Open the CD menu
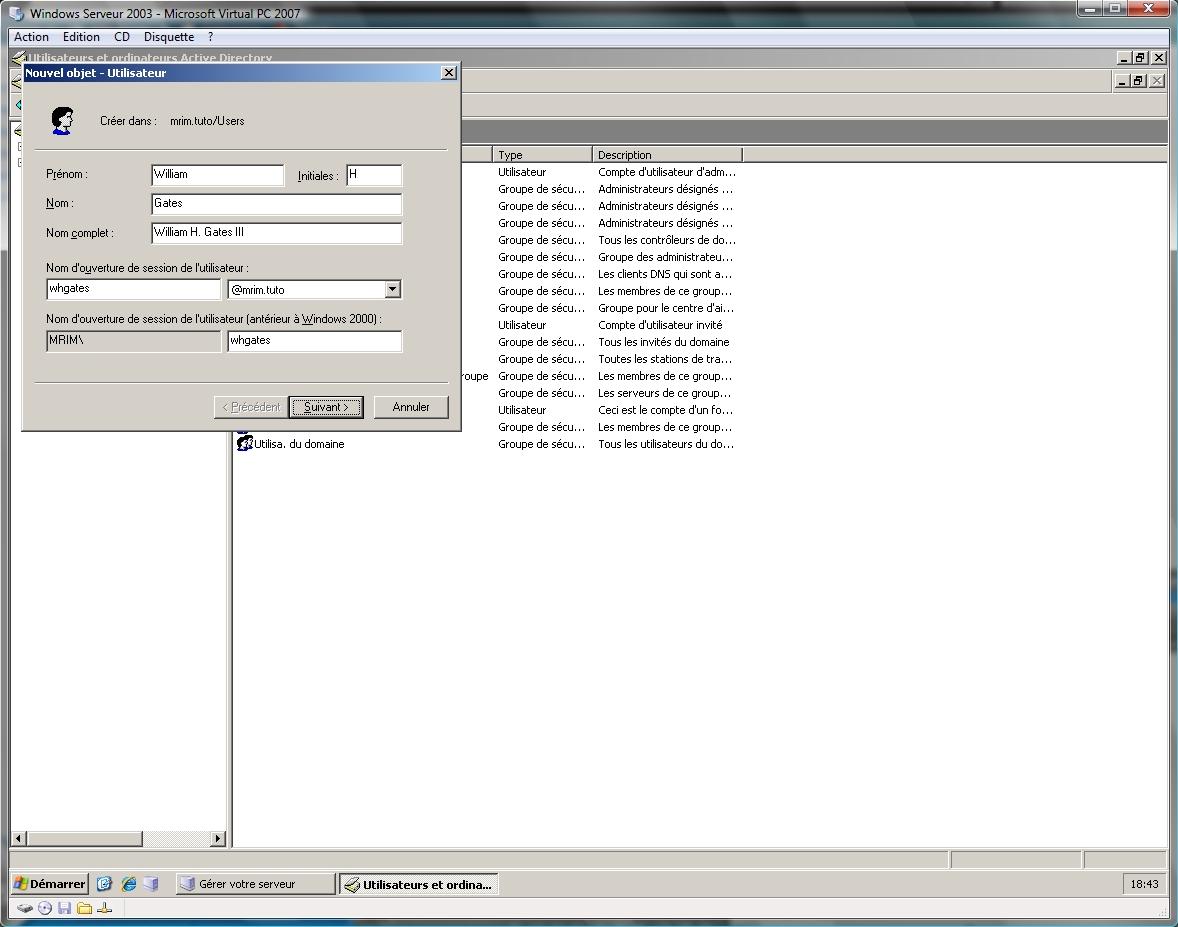1178x927 pixels. (122, 37)
